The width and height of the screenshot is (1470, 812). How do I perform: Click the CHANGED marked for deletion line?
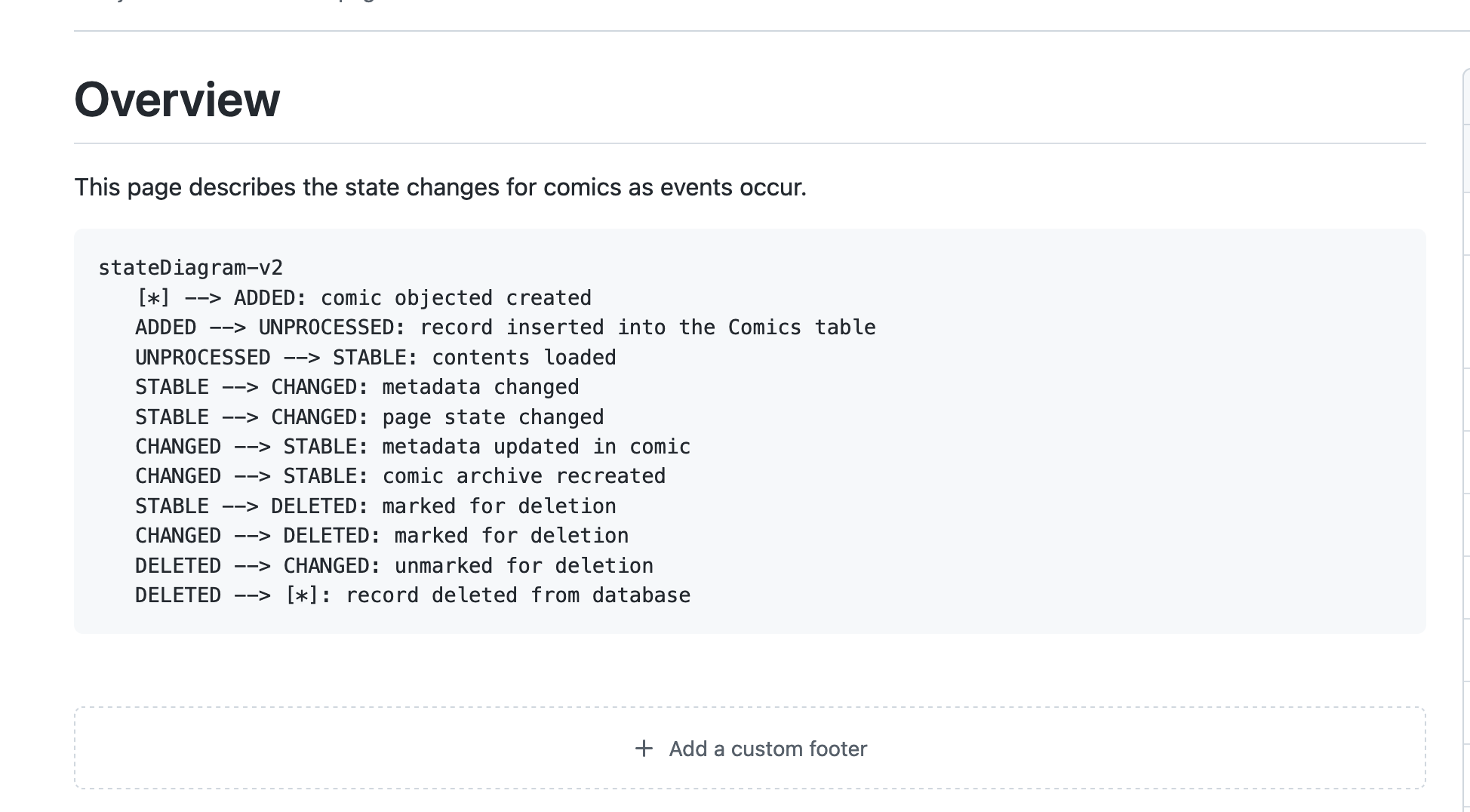(381, 535)
